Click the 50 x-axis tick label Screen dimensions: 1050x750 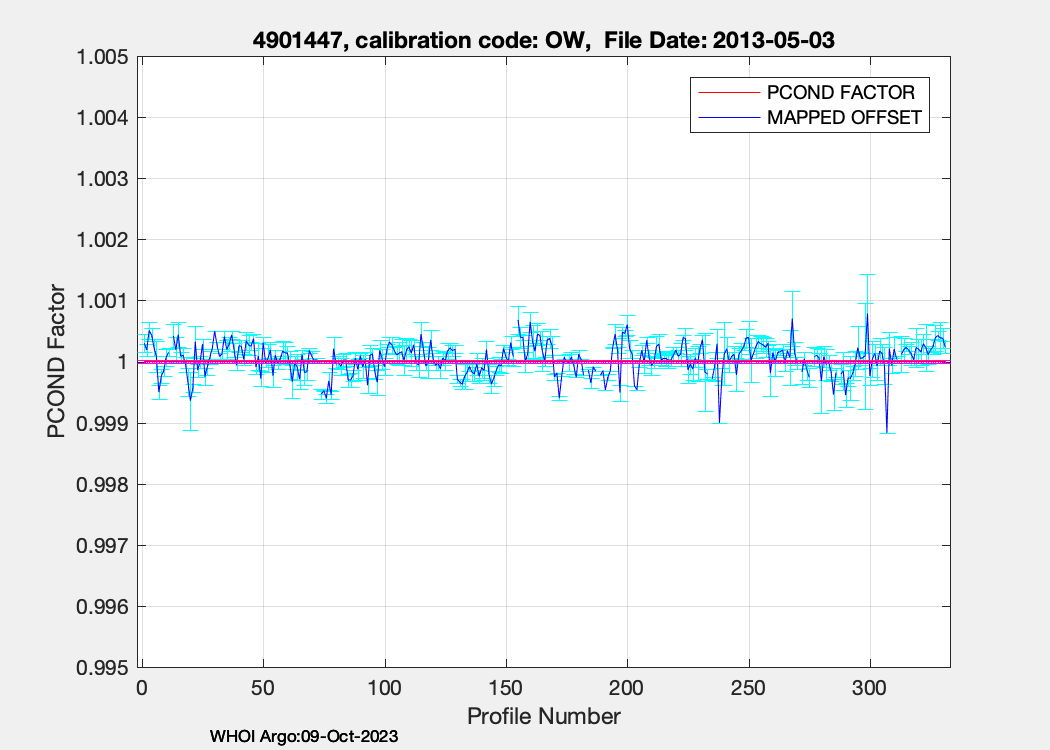coord(262,688)
